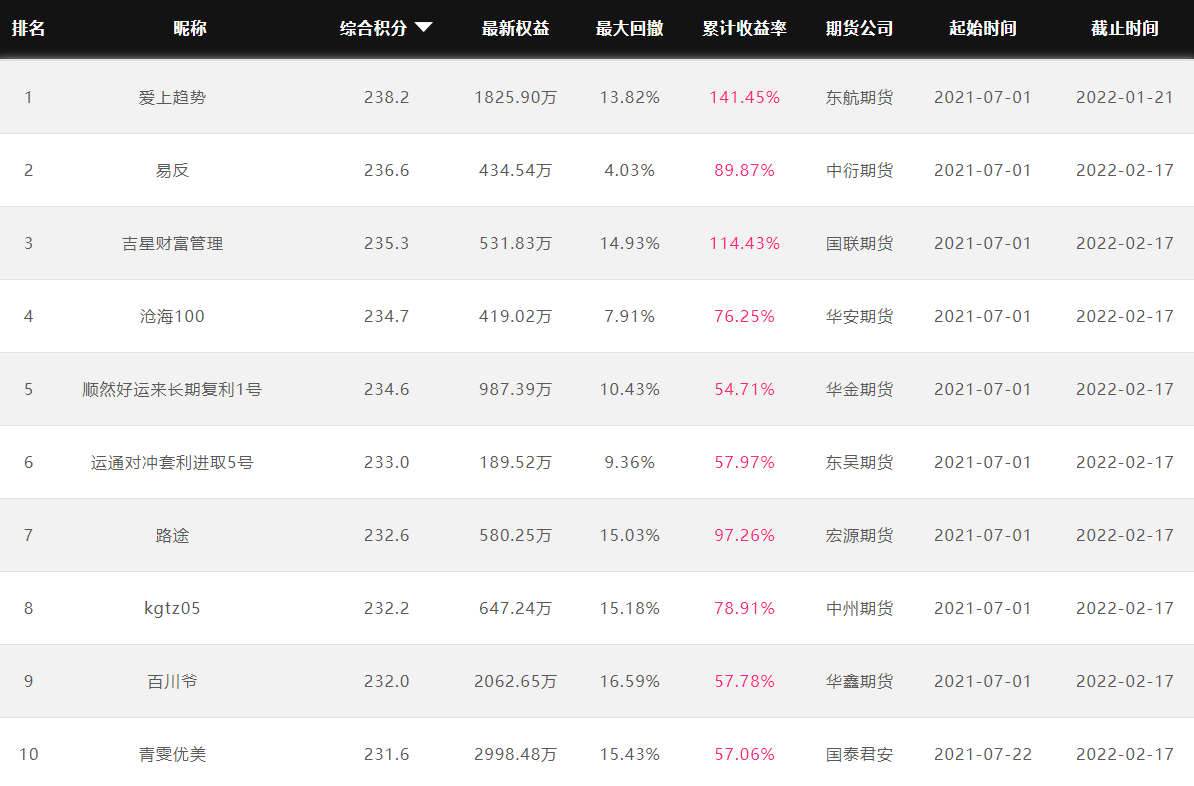Select the company cell 华鑫期货
The height and width of the screenshot is (786, 1194).
[x=860, y=682]
